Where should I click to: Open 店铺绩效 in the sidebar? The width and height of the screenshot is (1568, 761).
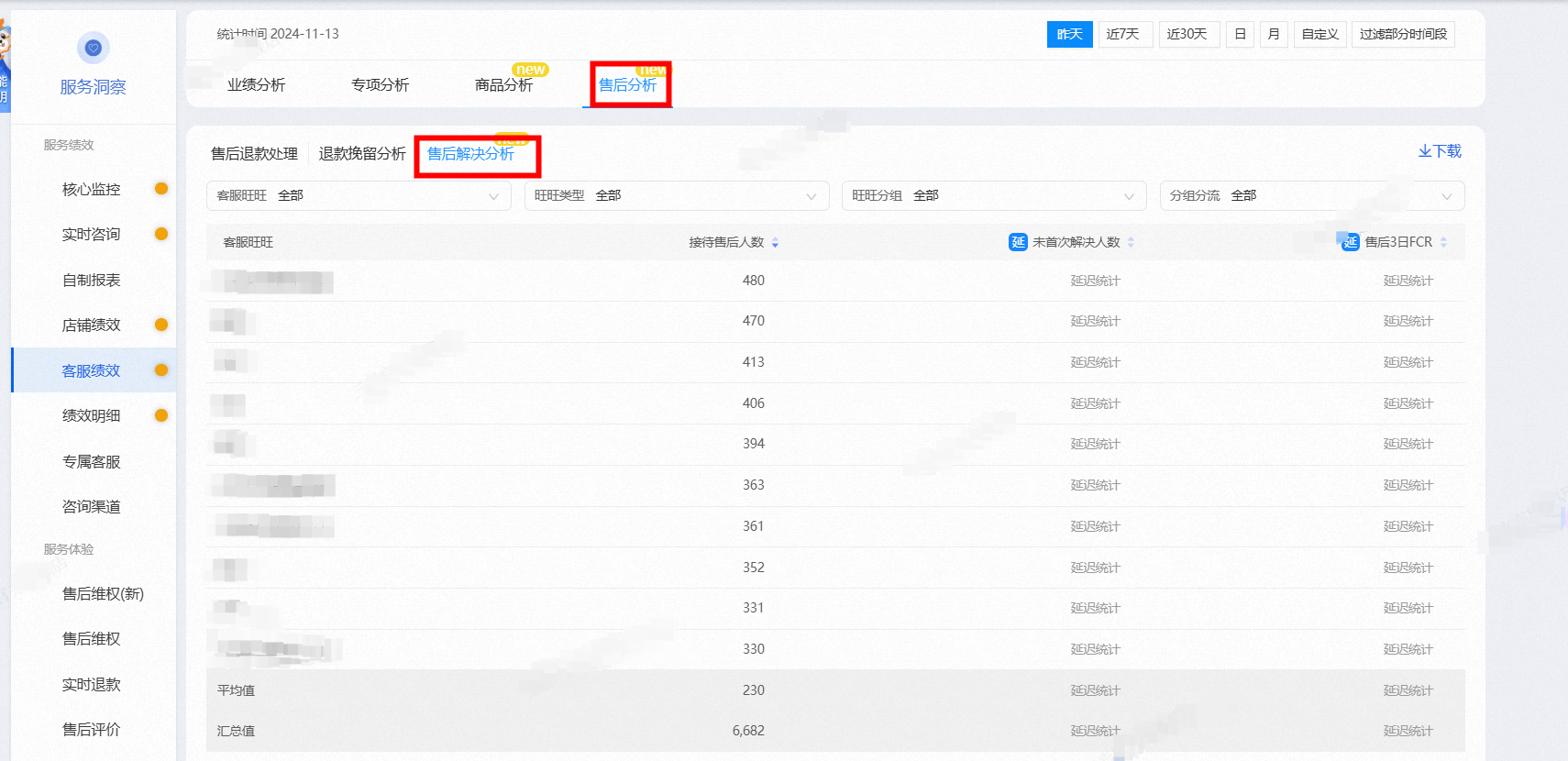coord(92,325)
